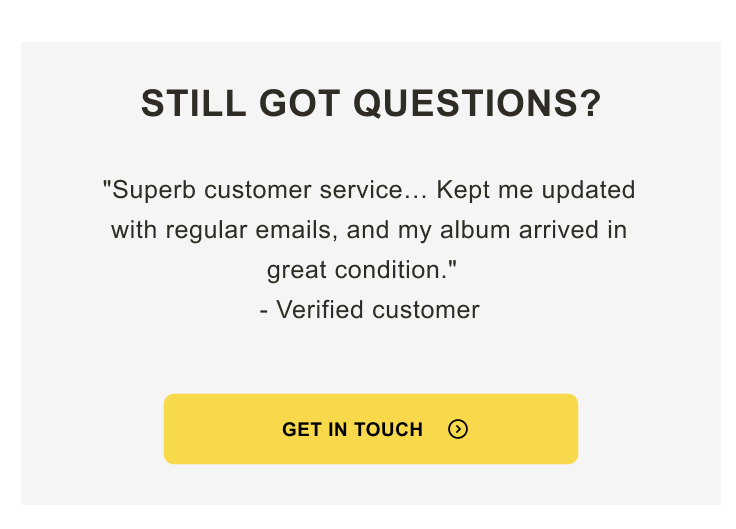Click the word "service…" in the quote
Image resolution: width=736 pixels, height=529 pixels.
pyautogui.click(x=380, y=189)
